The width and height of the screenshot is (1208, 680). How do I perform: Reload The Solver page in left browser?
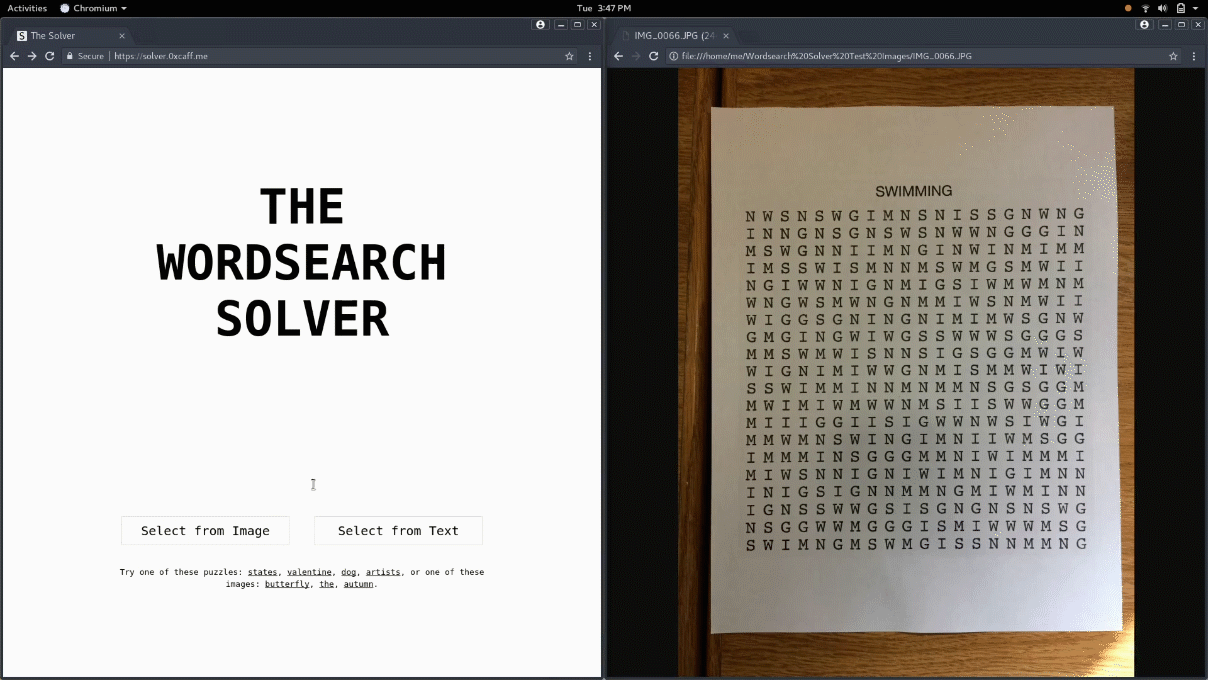click(49, 56)
